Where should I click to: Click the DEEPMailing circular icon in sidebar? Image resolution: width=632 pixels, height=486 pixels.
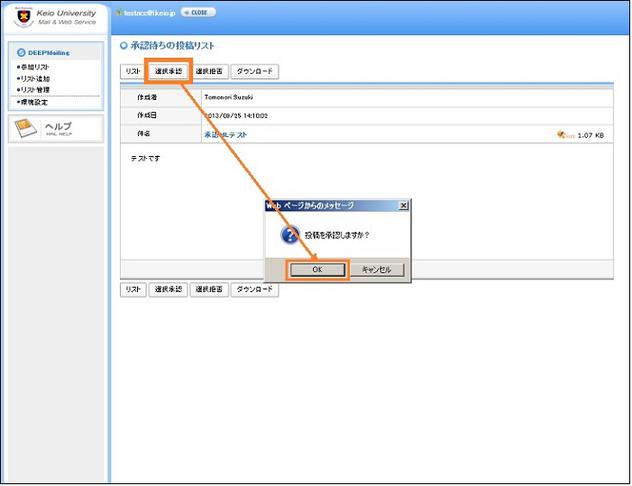coord(21,52)
